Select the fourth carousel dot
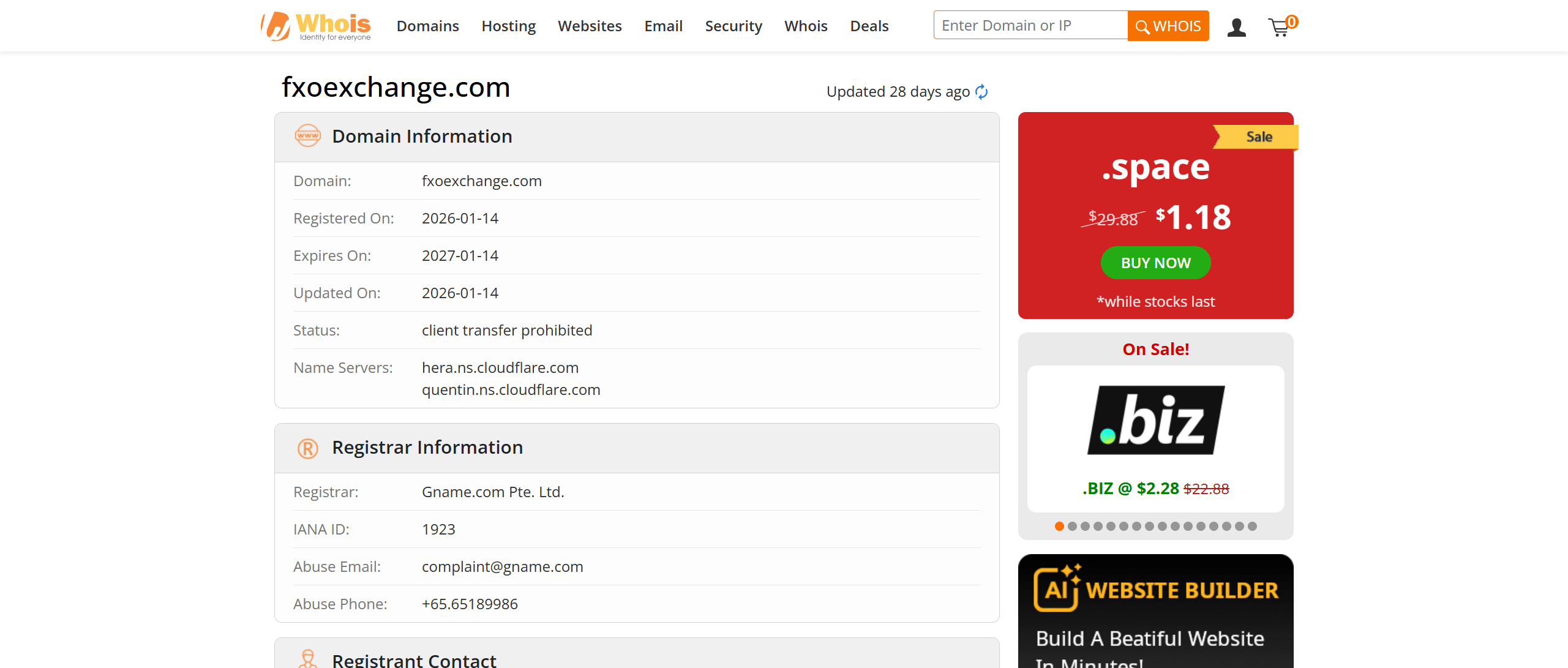This screenshot has width=1568, height=668. point(1098,526)
